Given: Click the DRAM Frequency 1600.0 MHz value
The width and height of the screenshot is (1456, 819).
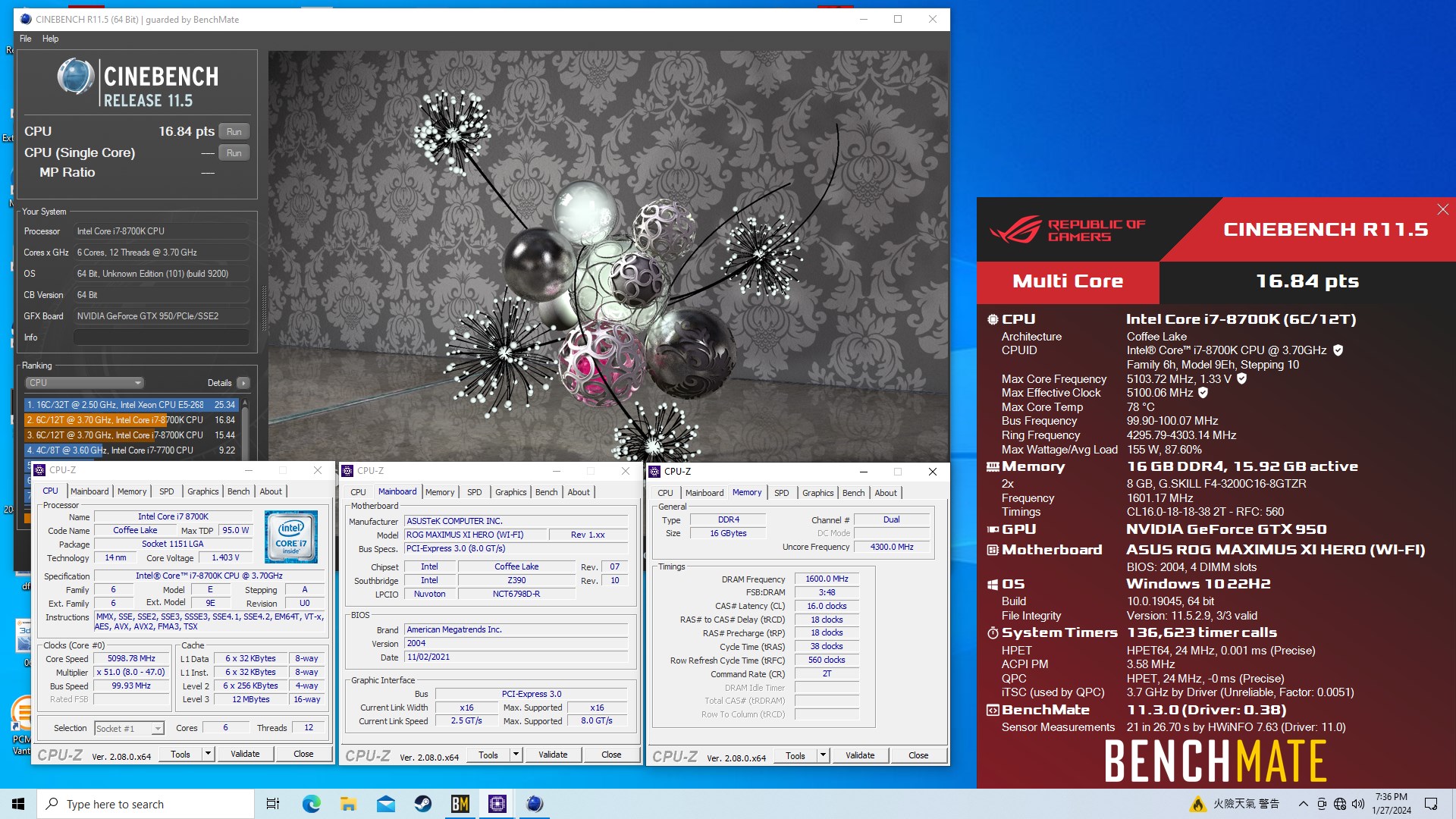Looking at the screenshot, I should coord(827,579).
